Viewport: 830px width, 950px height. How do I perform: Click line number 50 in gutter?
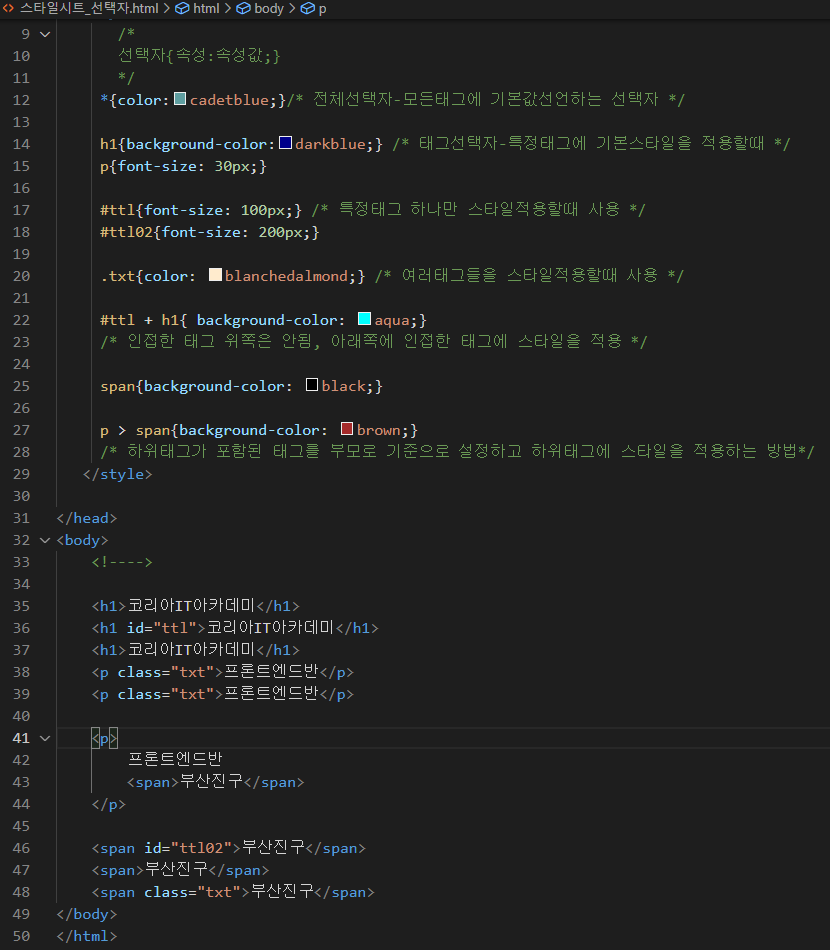point(21,936)
